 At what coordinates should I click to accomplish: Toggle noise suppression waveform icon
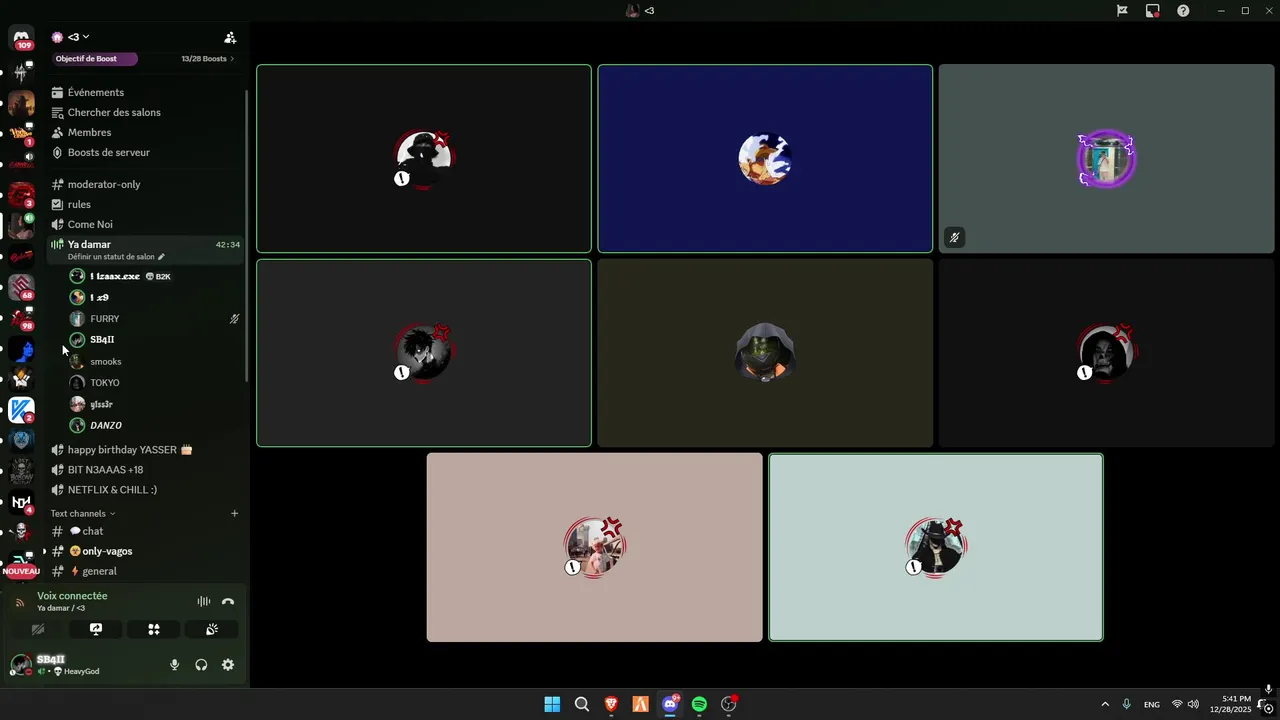click(x=204, y=601)
